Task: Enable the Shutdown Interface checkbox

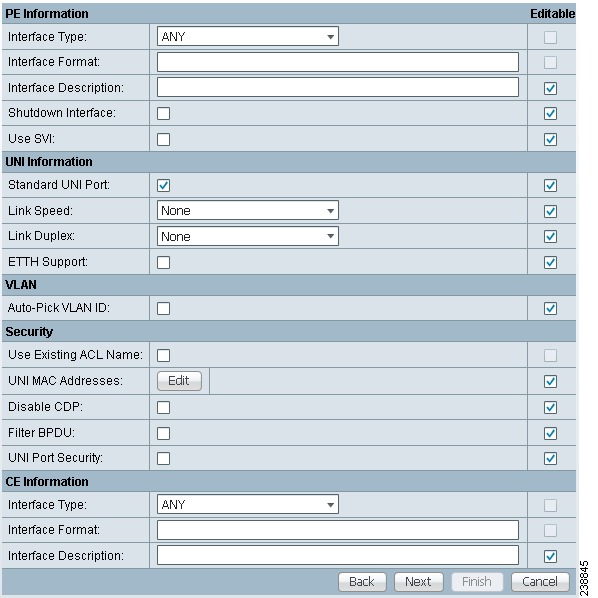Action: (x=163, y=113)
